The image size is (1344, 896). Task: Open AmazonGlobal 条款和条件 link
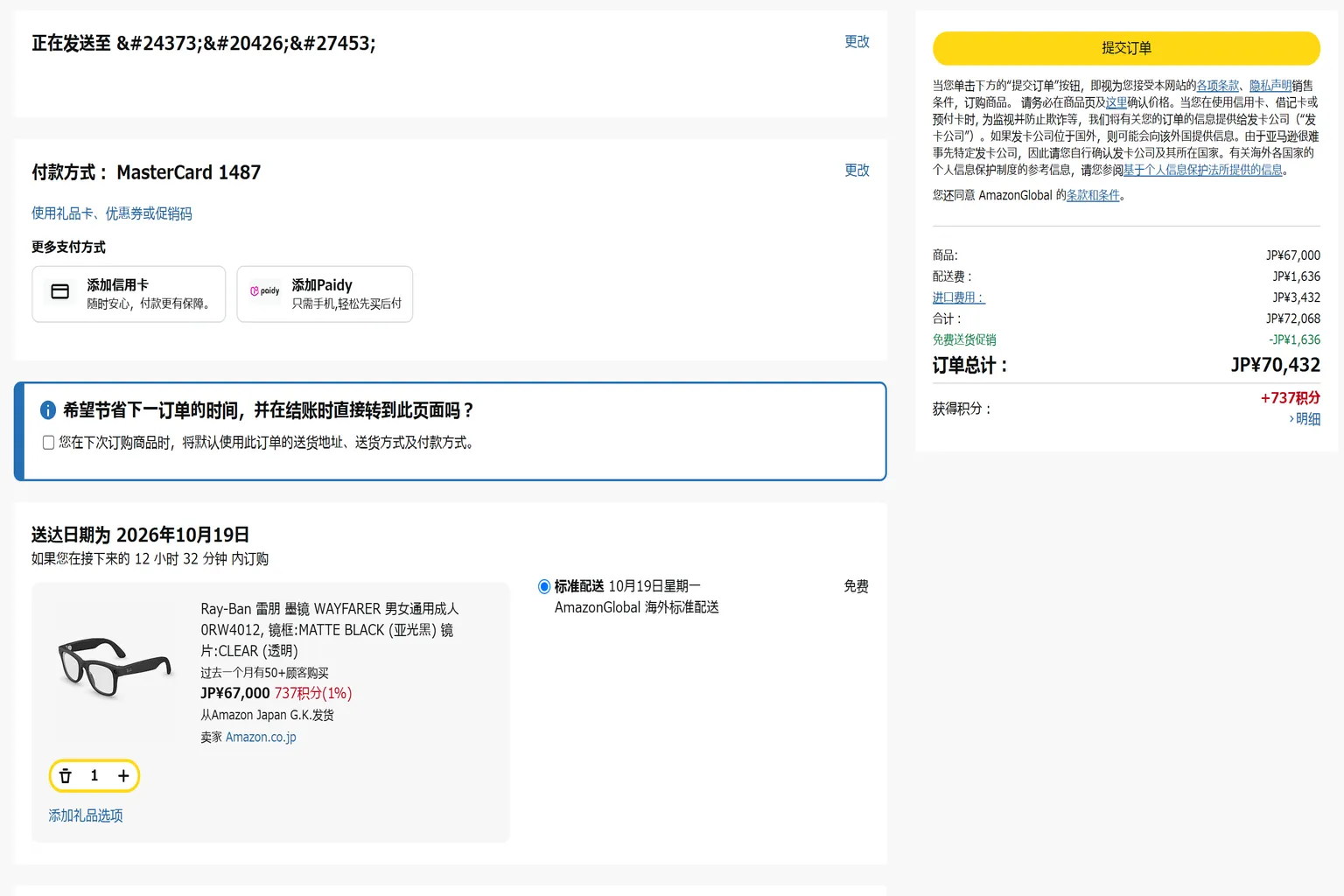1093,195
